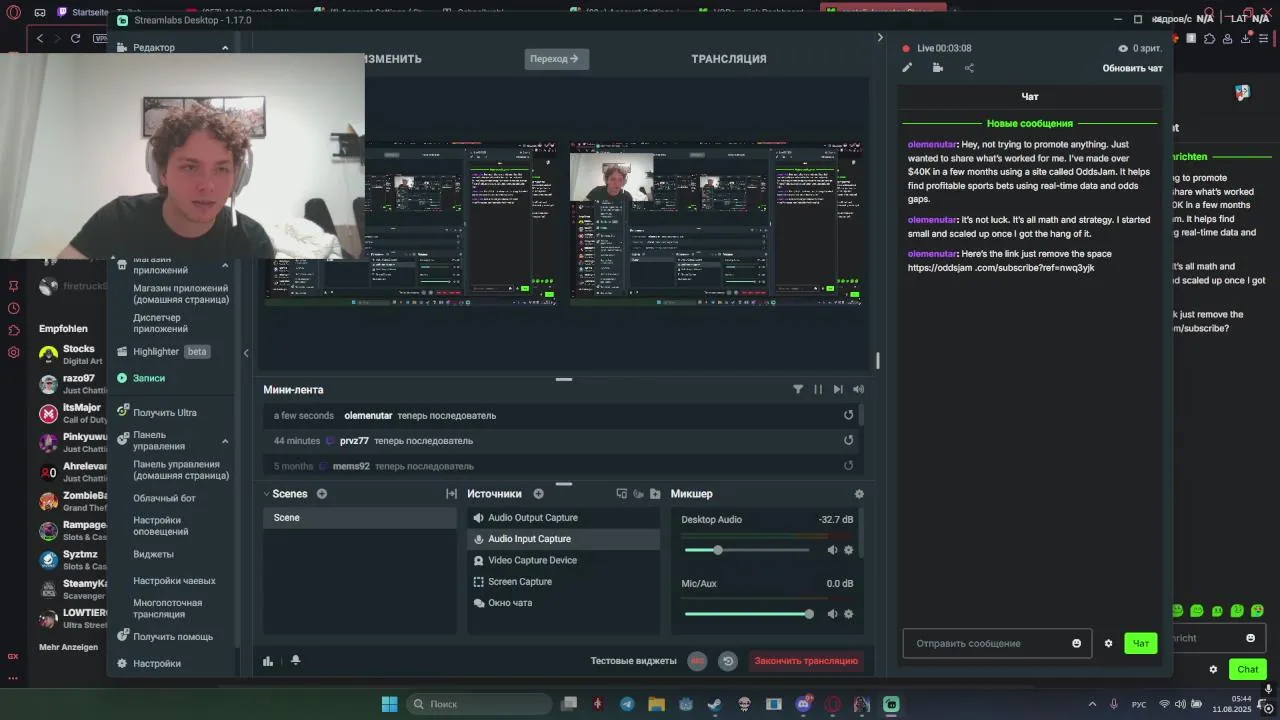Send message with green Чат button

(x=1140, y=643)
